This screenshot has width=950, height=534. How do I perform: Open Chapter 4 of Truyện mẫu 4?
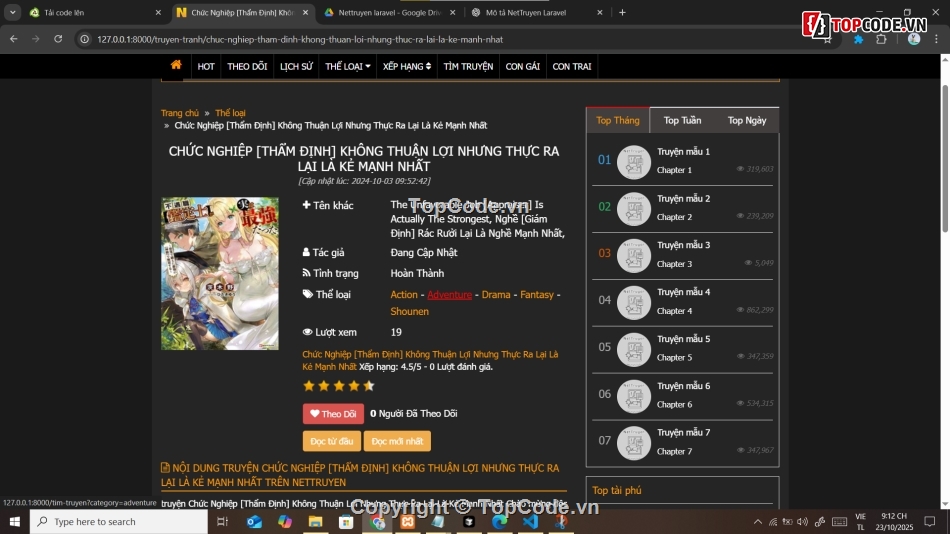674,311
